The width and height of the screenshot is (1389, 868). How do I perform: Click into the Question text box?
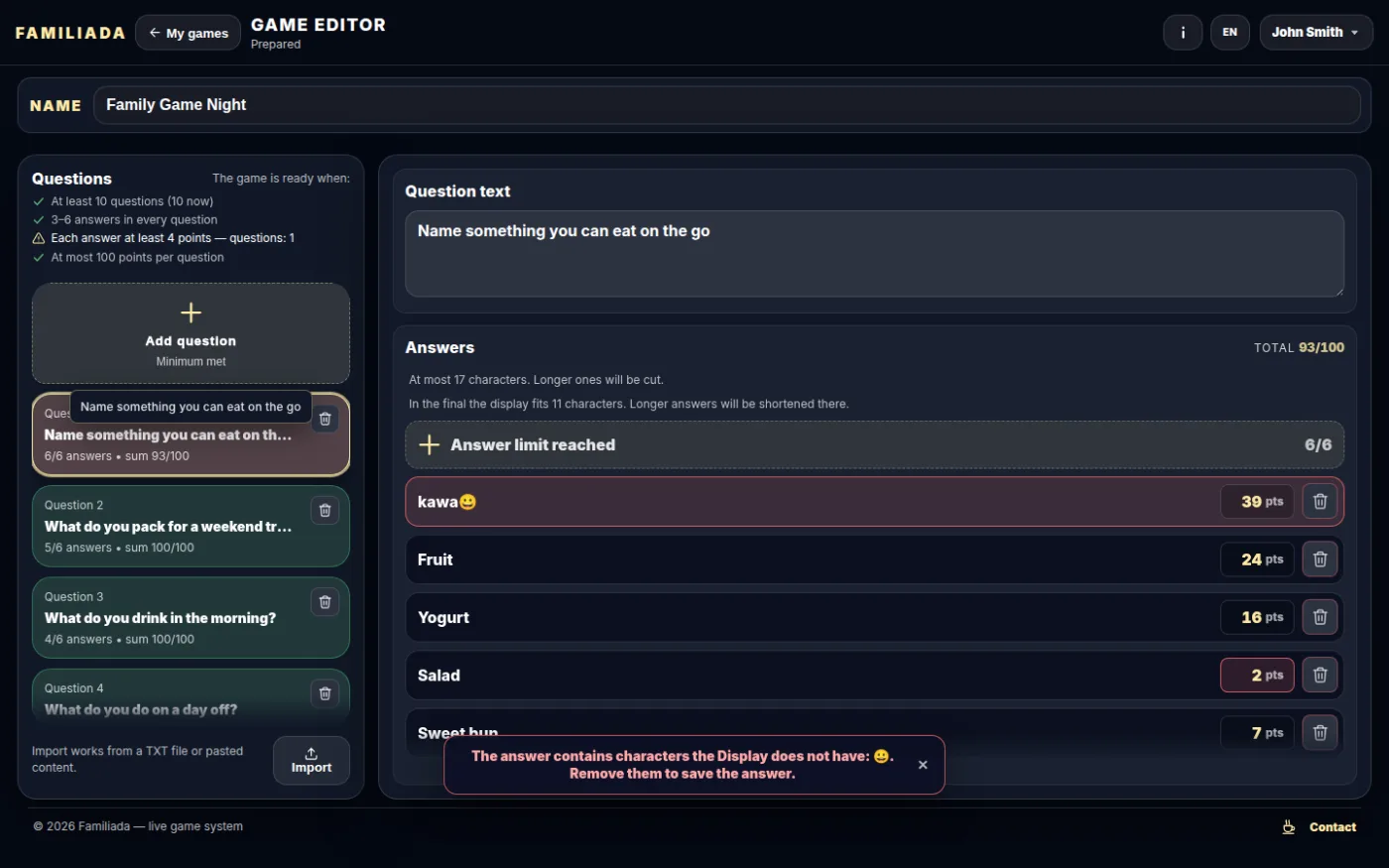coord(874,253)
